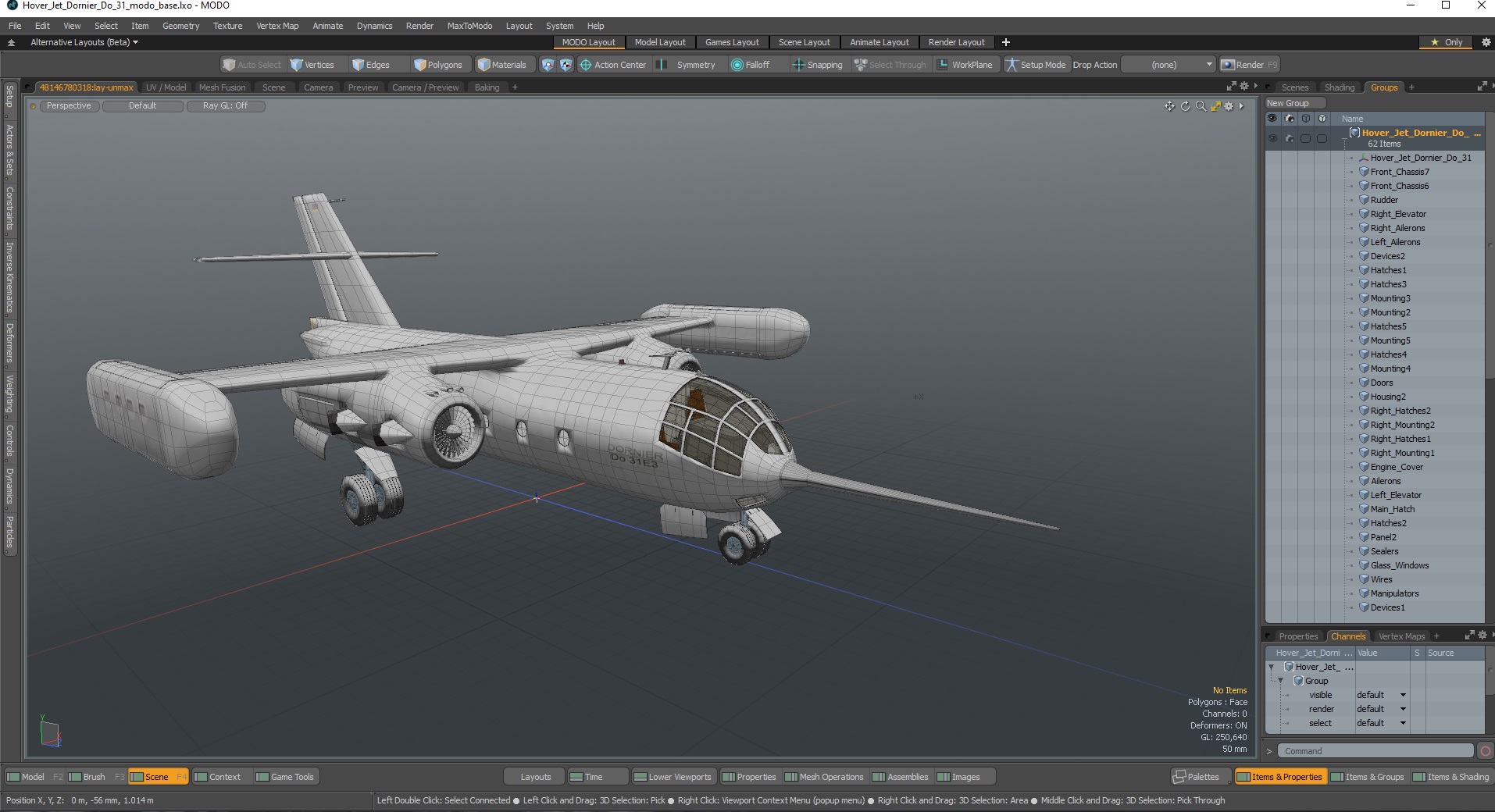Toggle Setup Mode
Image resolution: width=1495 pixels, height=812 pixels.
click(1036, 65)
